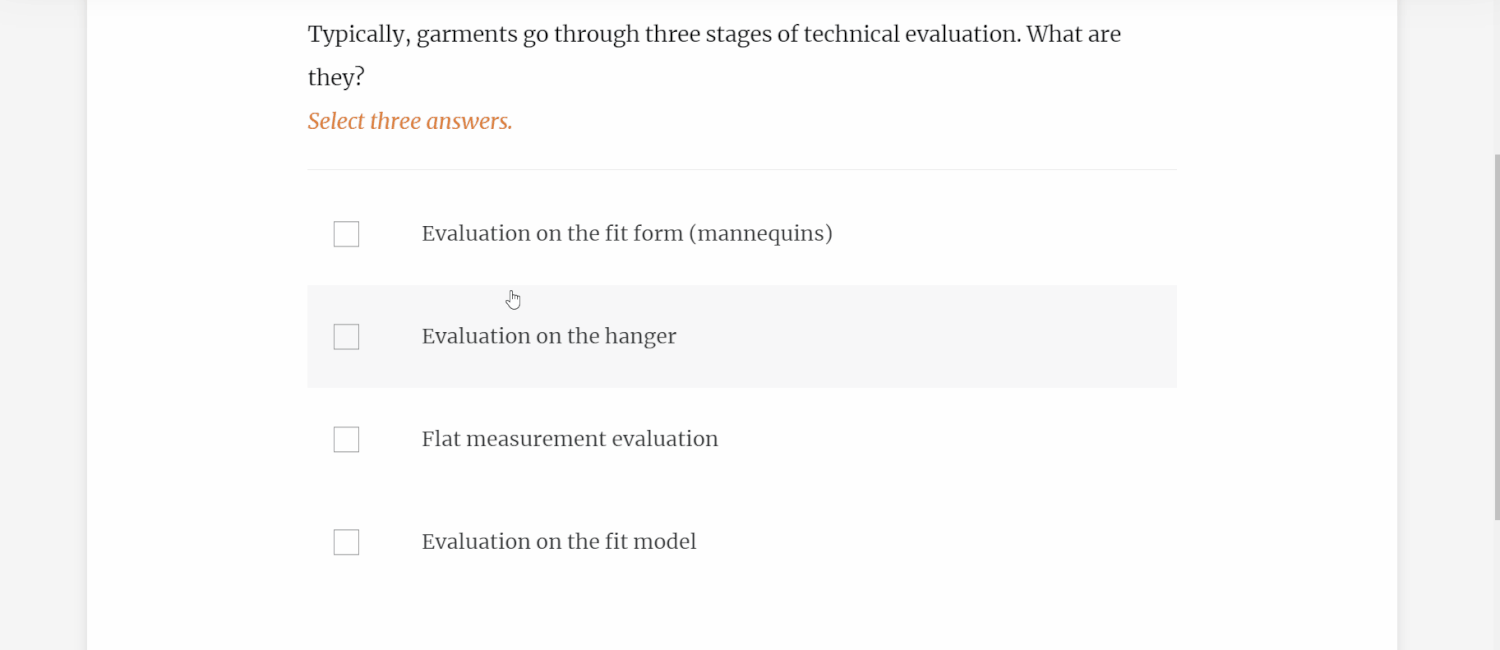Click the 'Select three answers' instruction text

(x=410, y=121)
